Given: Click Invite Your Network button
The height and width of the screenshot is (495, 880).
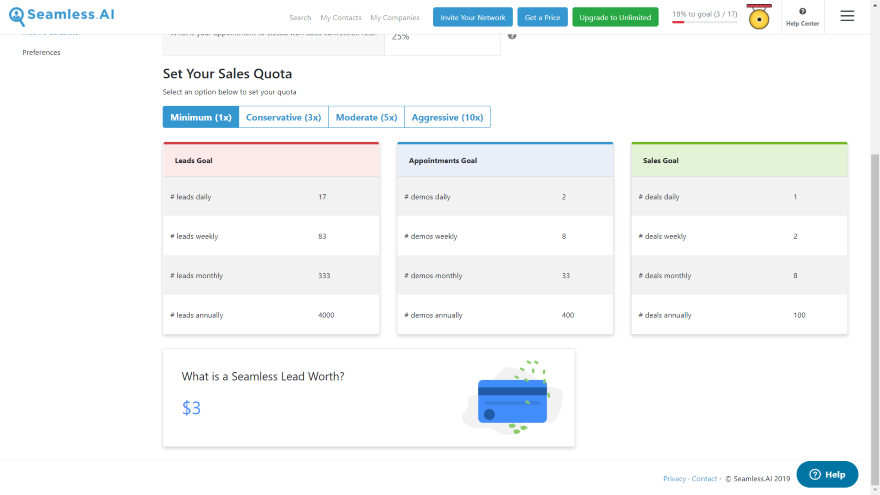Looking at the screenshot, I should click(473, 17).
